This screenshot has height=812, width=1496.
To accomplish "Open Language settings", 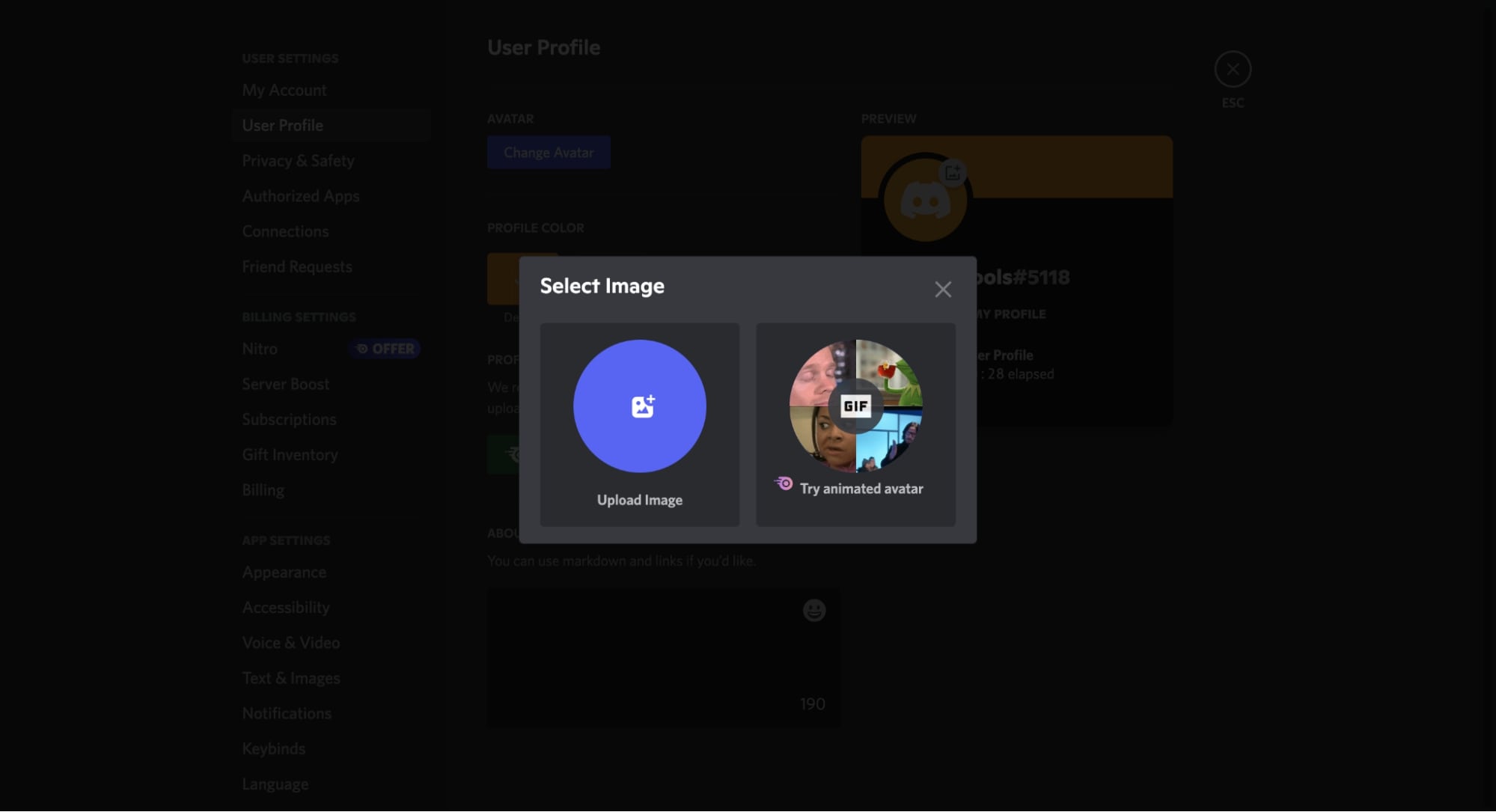I will pos(331,784).
